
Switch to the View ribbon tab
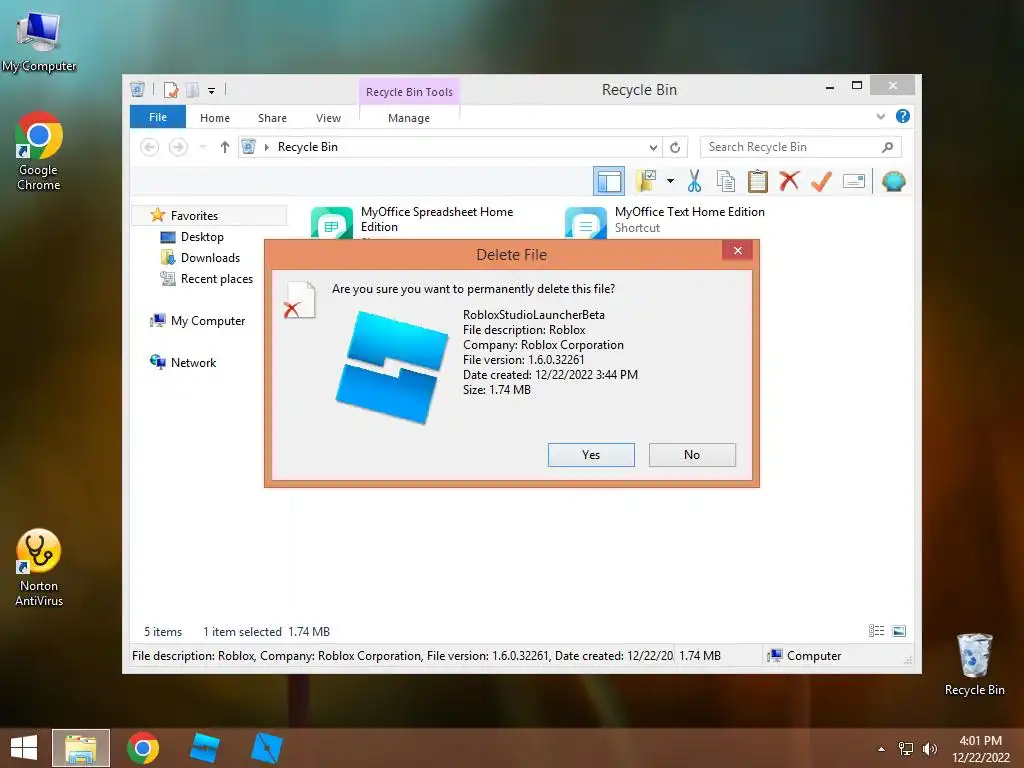pos(328,118)
